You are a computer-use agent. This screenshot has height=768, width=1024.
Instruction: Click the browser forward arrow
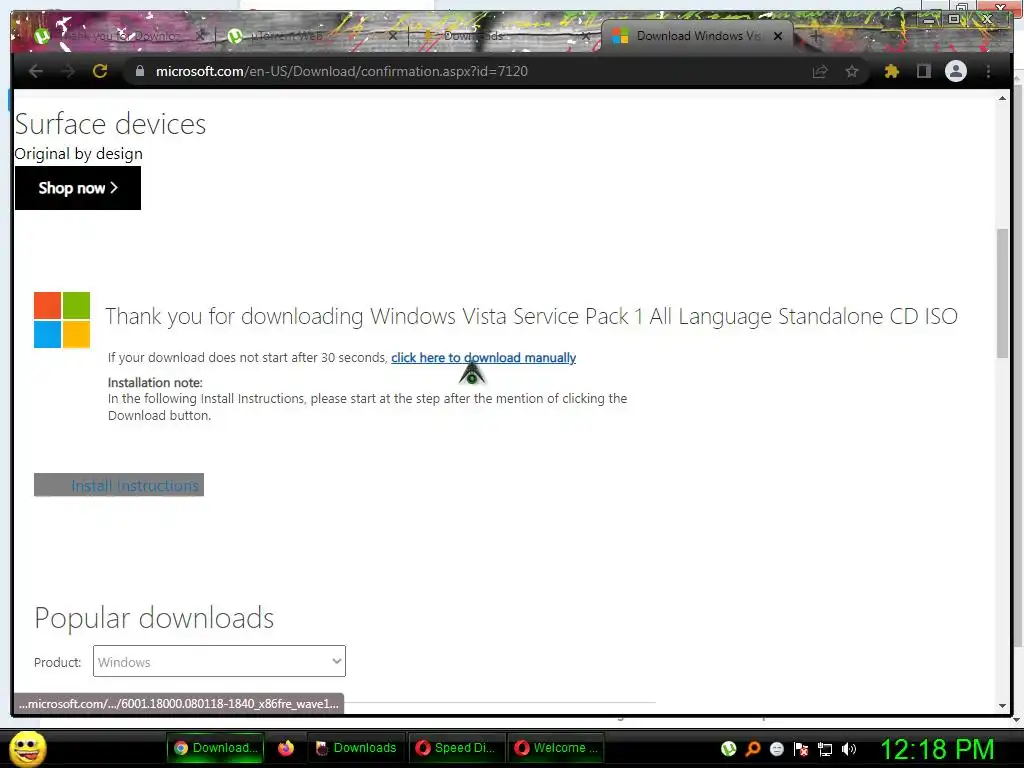[68, 71]
